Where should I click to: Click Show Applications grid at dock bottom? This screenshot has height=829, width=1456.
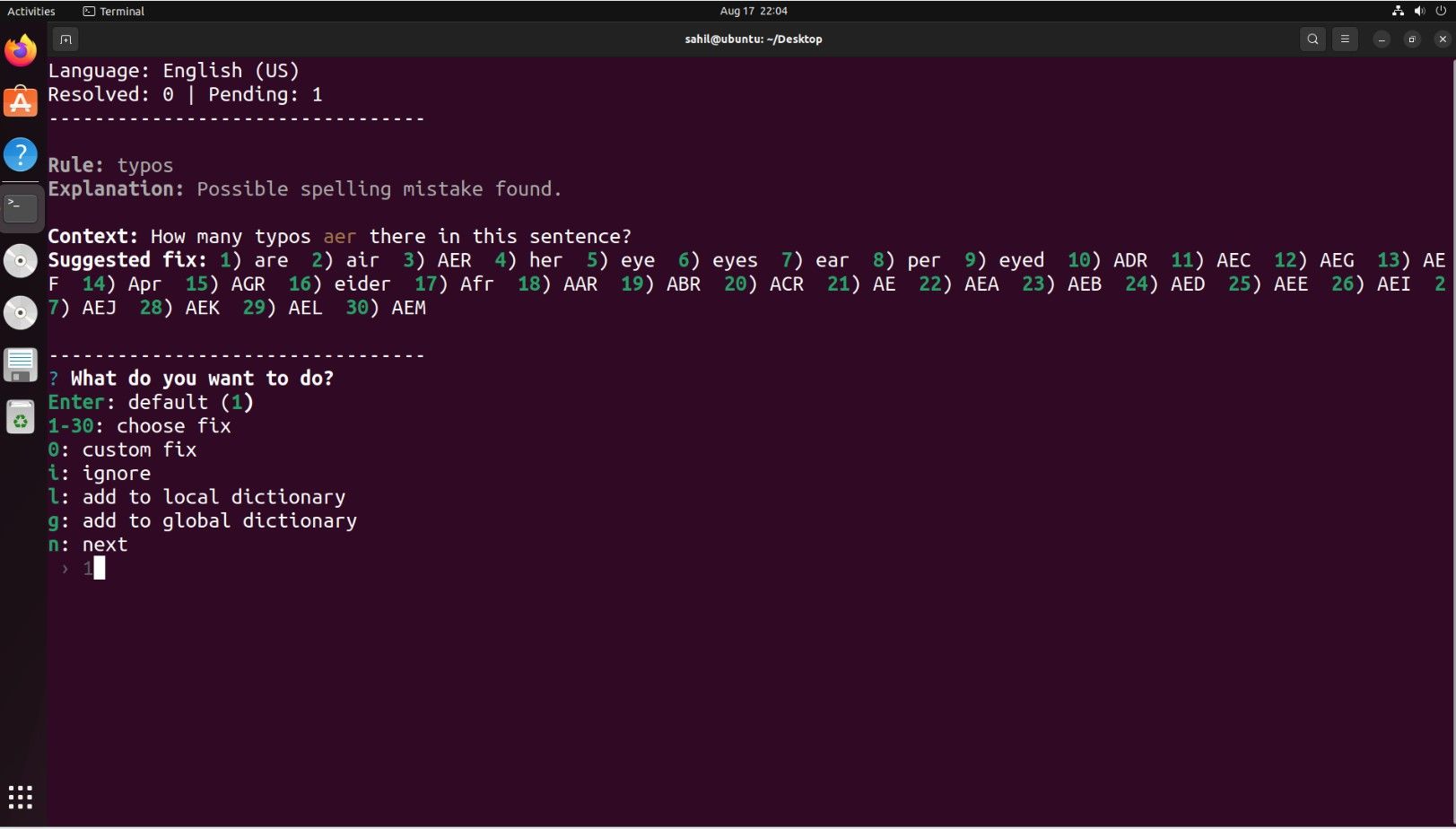[20, 797]
